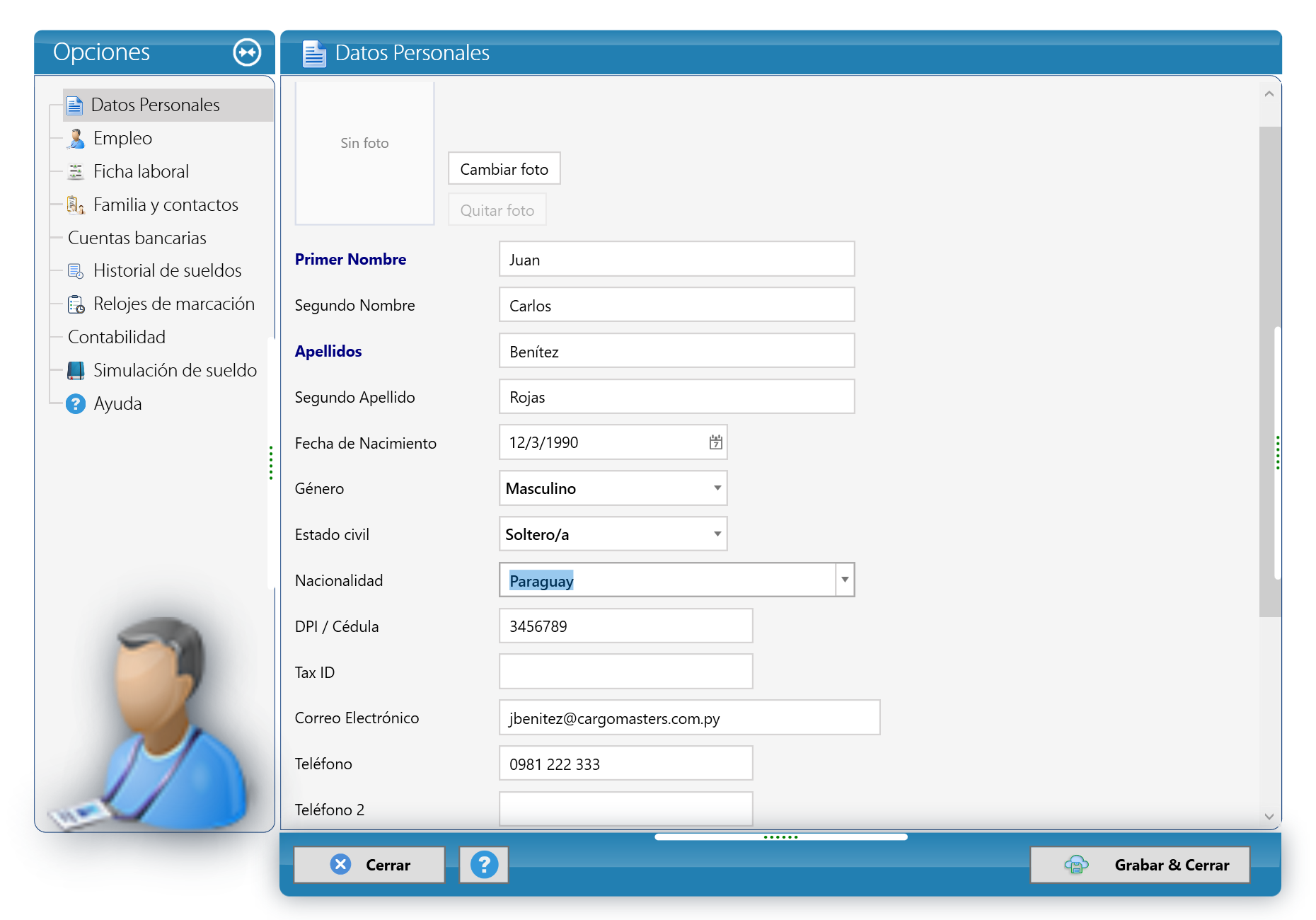This screenshot has height=920, width=1316.
Task: Open Simulación de sueldo section
Action: [x=175, y=371]
